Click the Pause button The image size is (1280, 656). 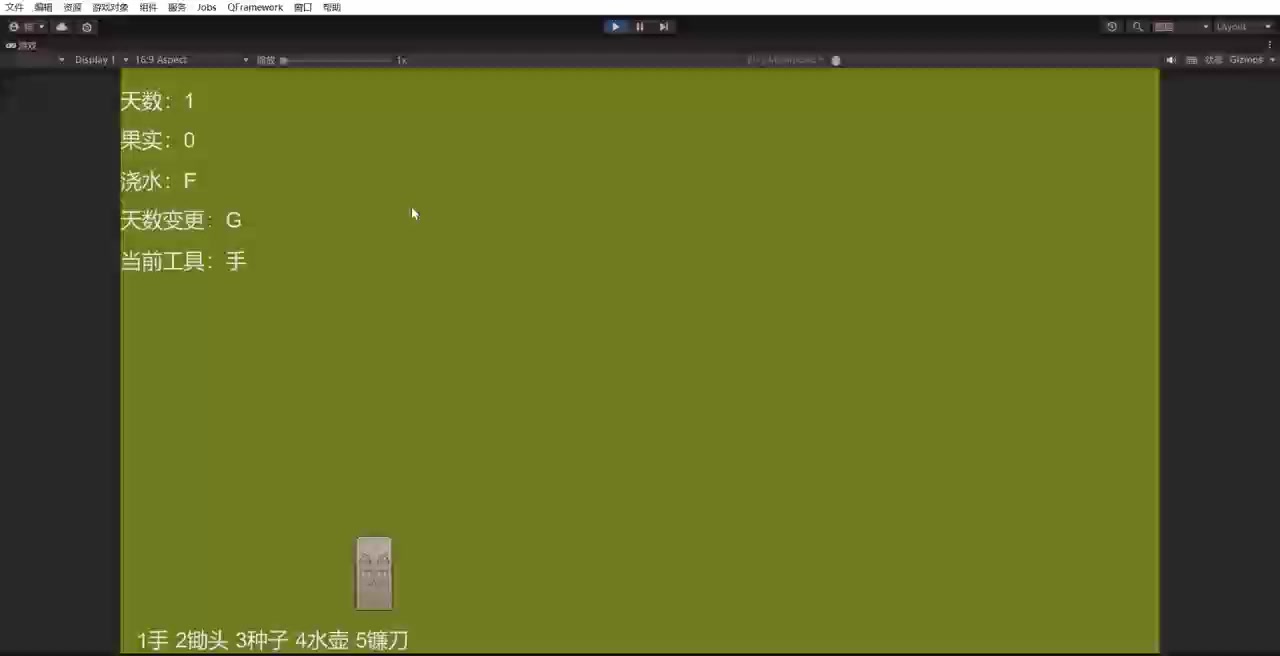[x=640, y=27]
